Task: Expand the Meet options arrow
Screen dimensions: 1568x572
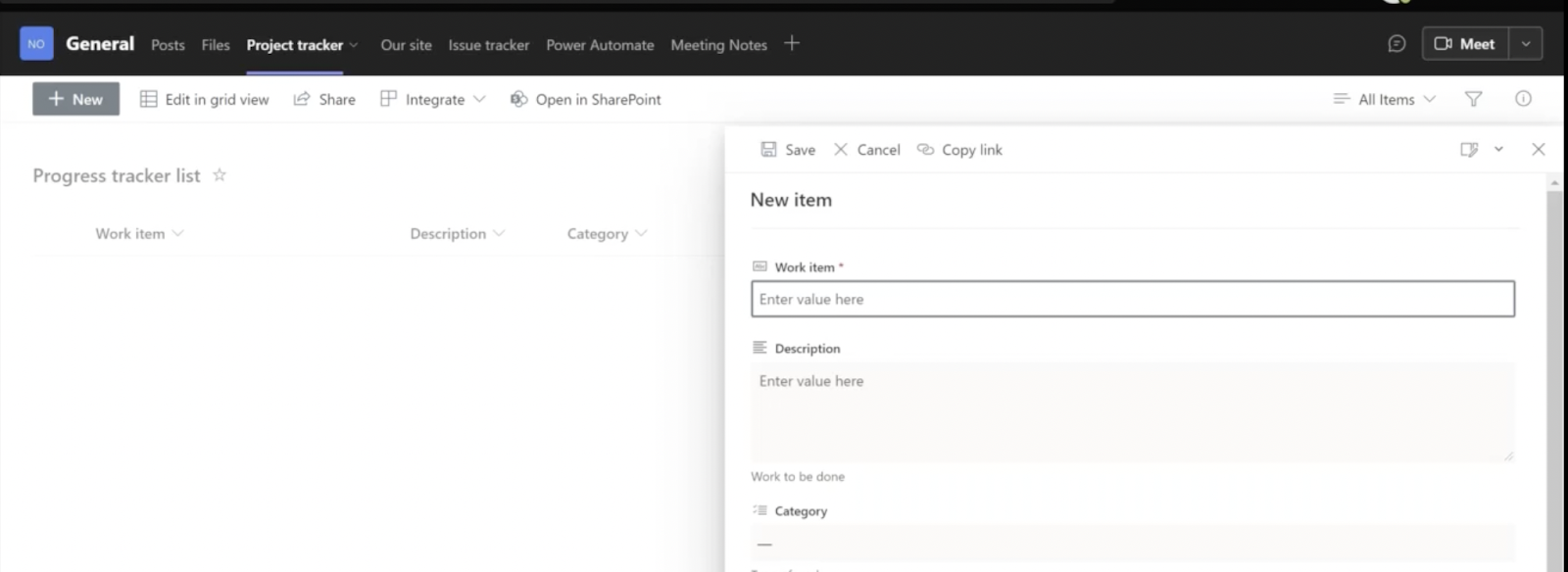Action: point(1525,44)
